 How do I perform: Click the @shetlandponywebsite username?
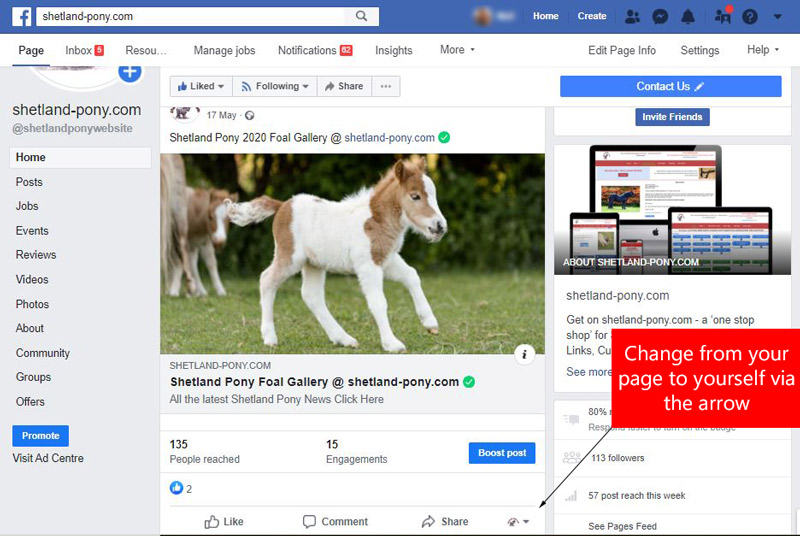pos(72,128)
